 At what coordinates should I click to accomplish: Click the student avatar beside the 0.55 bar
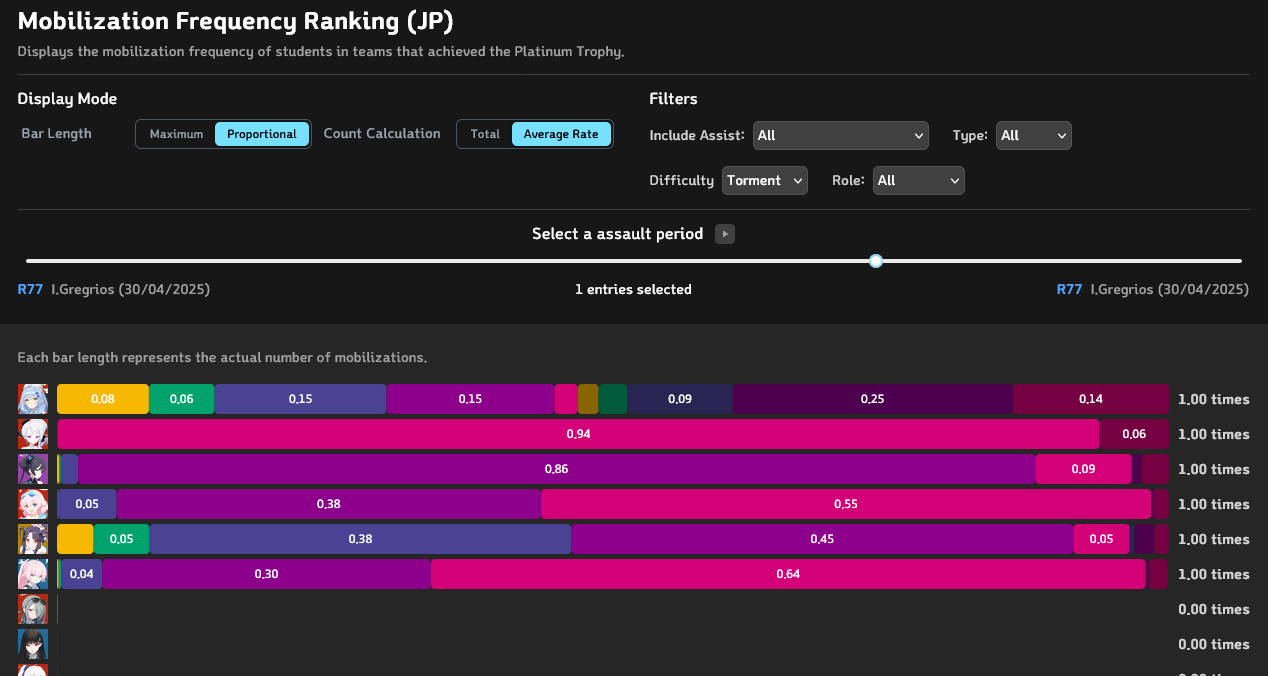point(33,504)
